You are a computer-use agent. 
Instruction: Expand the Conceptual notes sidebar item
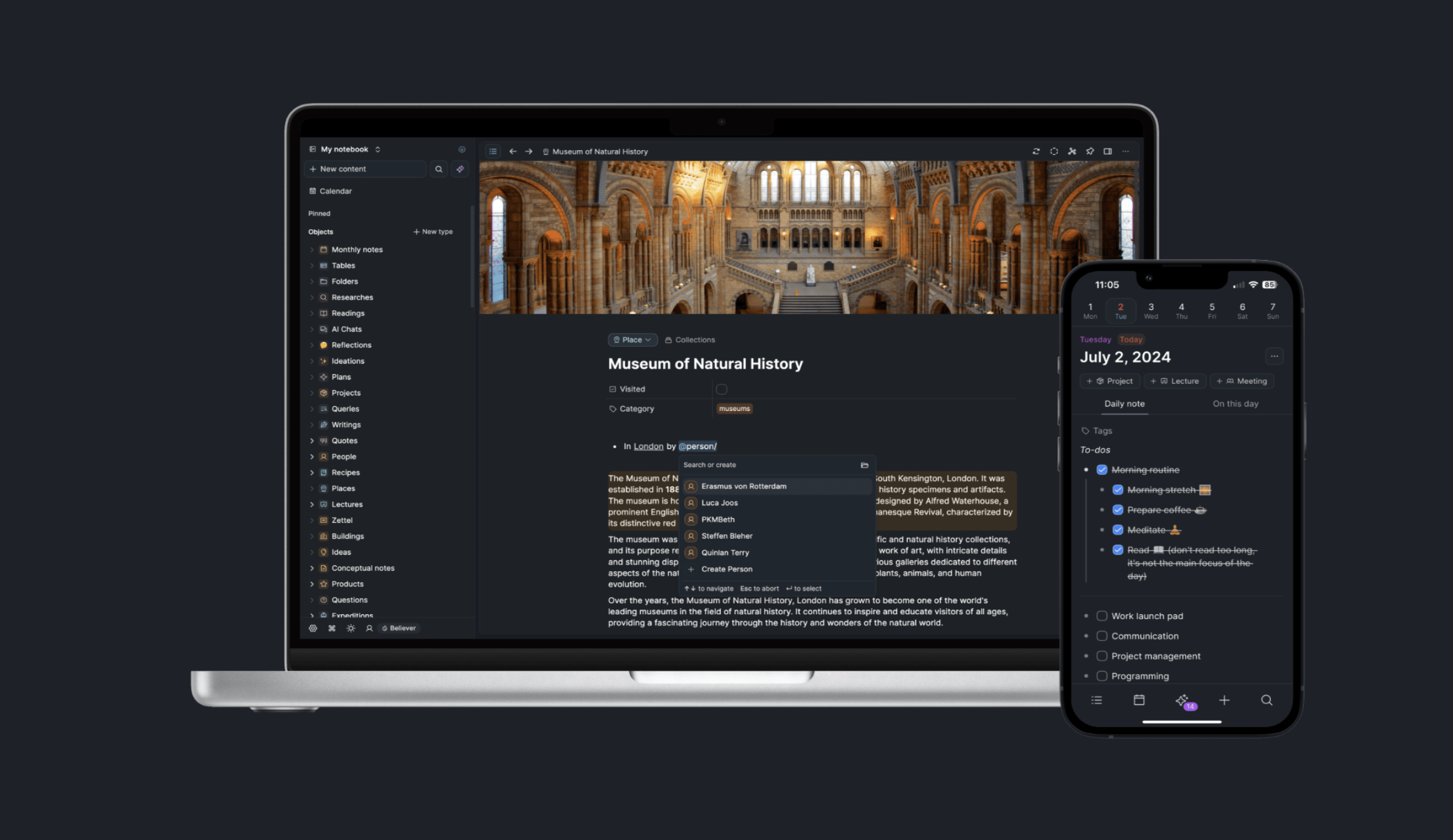point(311,567)
